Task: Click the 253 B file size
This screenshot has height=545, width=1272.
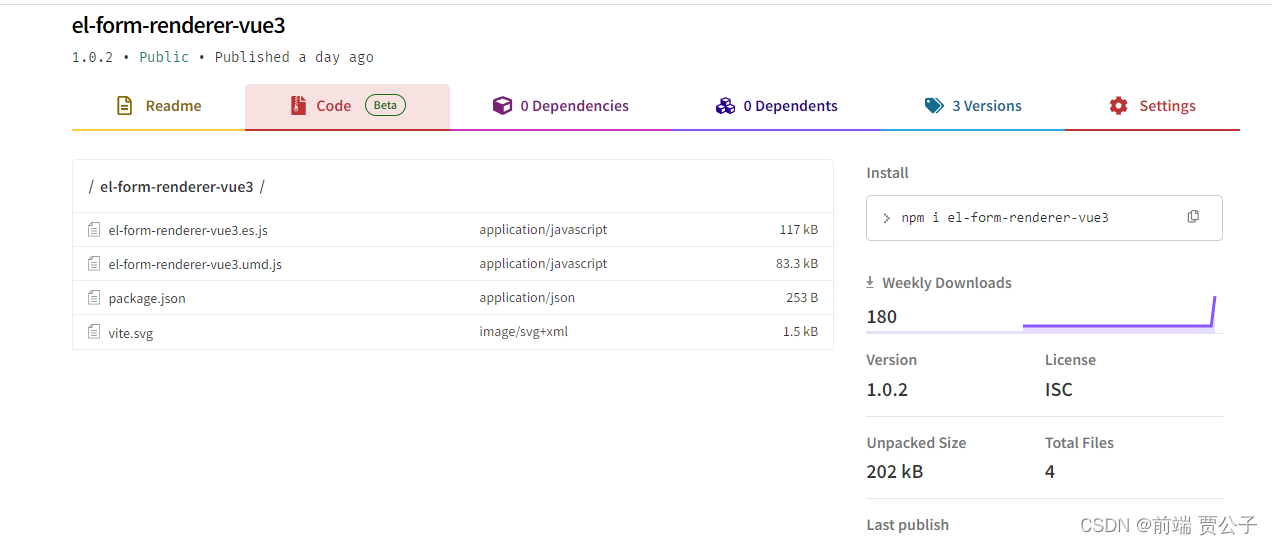Action: click(x=802, y=298)
